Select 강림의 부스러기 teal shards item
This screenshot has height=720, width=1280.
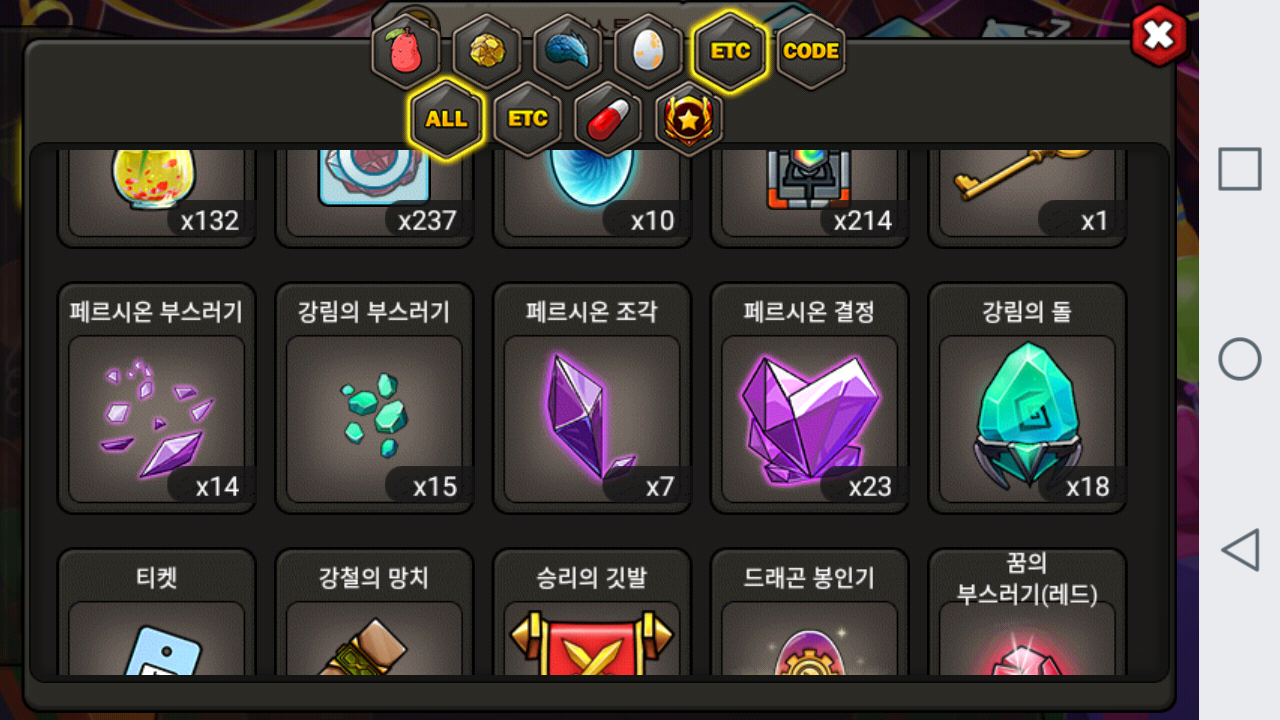pyautogui.click(x=374, y=398)
